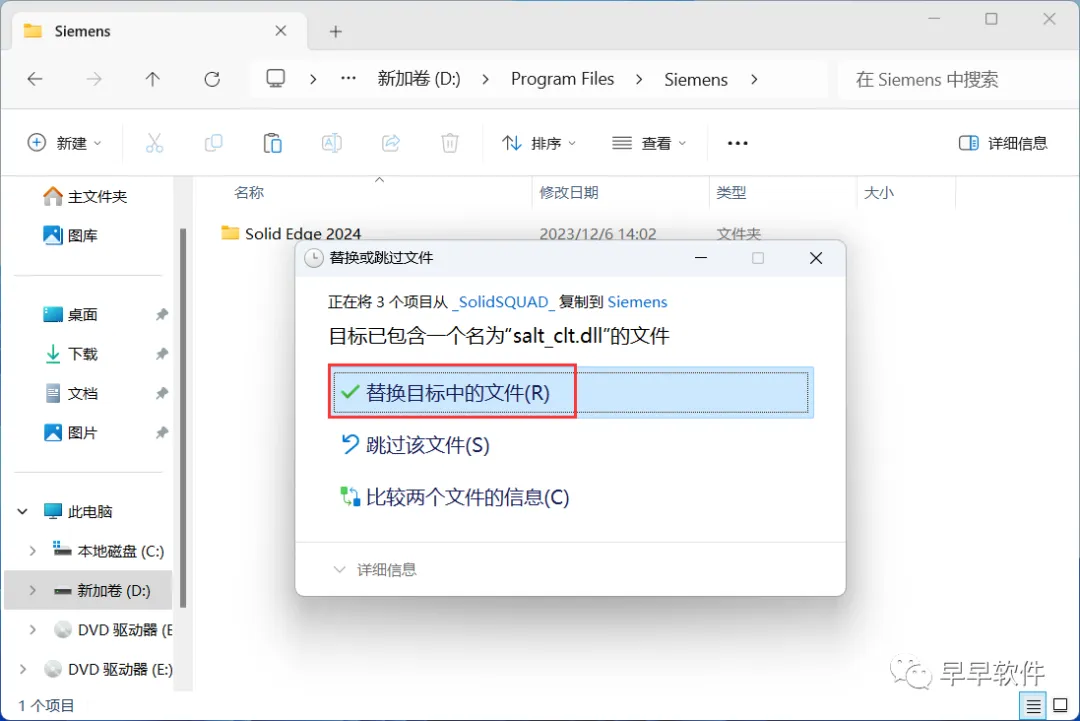The width and height of the screenshot is (1080, 721).
Task: Close the 替换或跳过文件 dialog
Action: pos(816,258)
